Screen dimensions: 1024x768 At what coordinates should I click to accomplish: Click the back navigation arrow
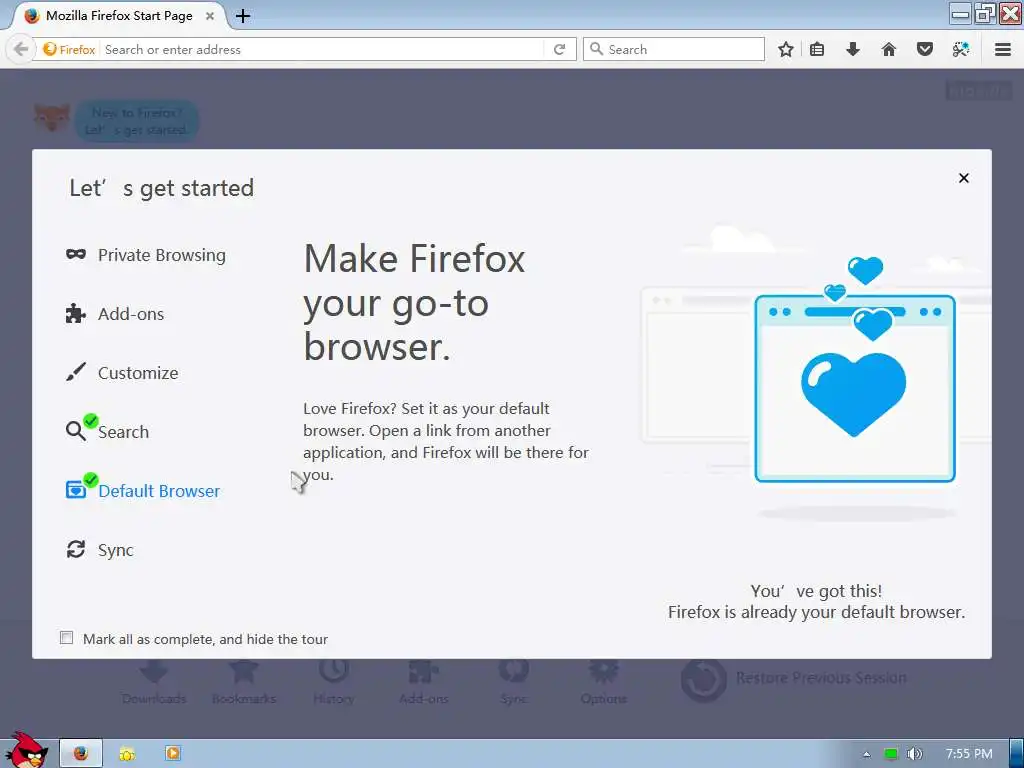(20, 49)
